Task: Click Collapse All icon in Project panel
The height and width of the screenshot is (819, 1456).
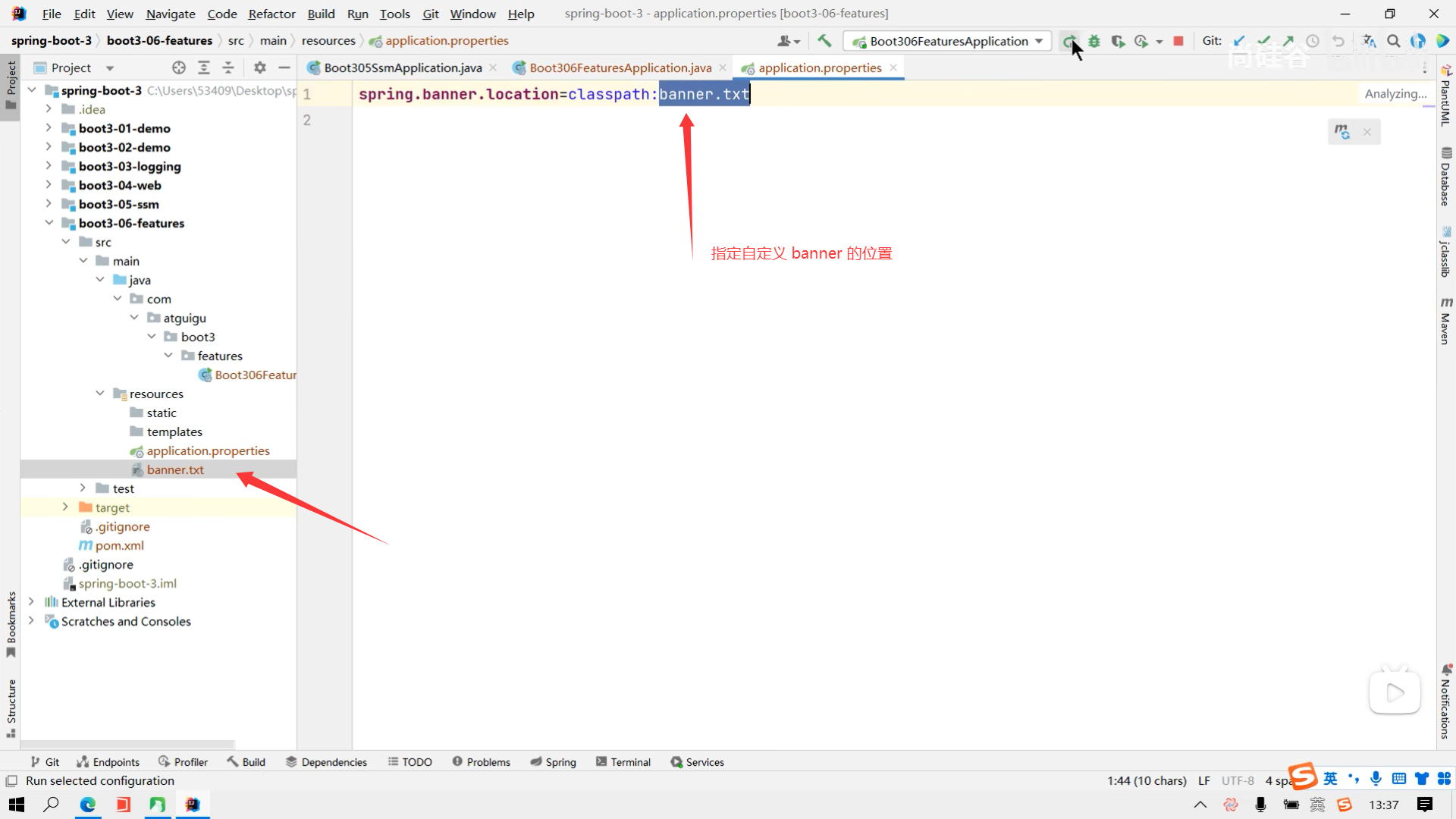Action: pos(228,67)
